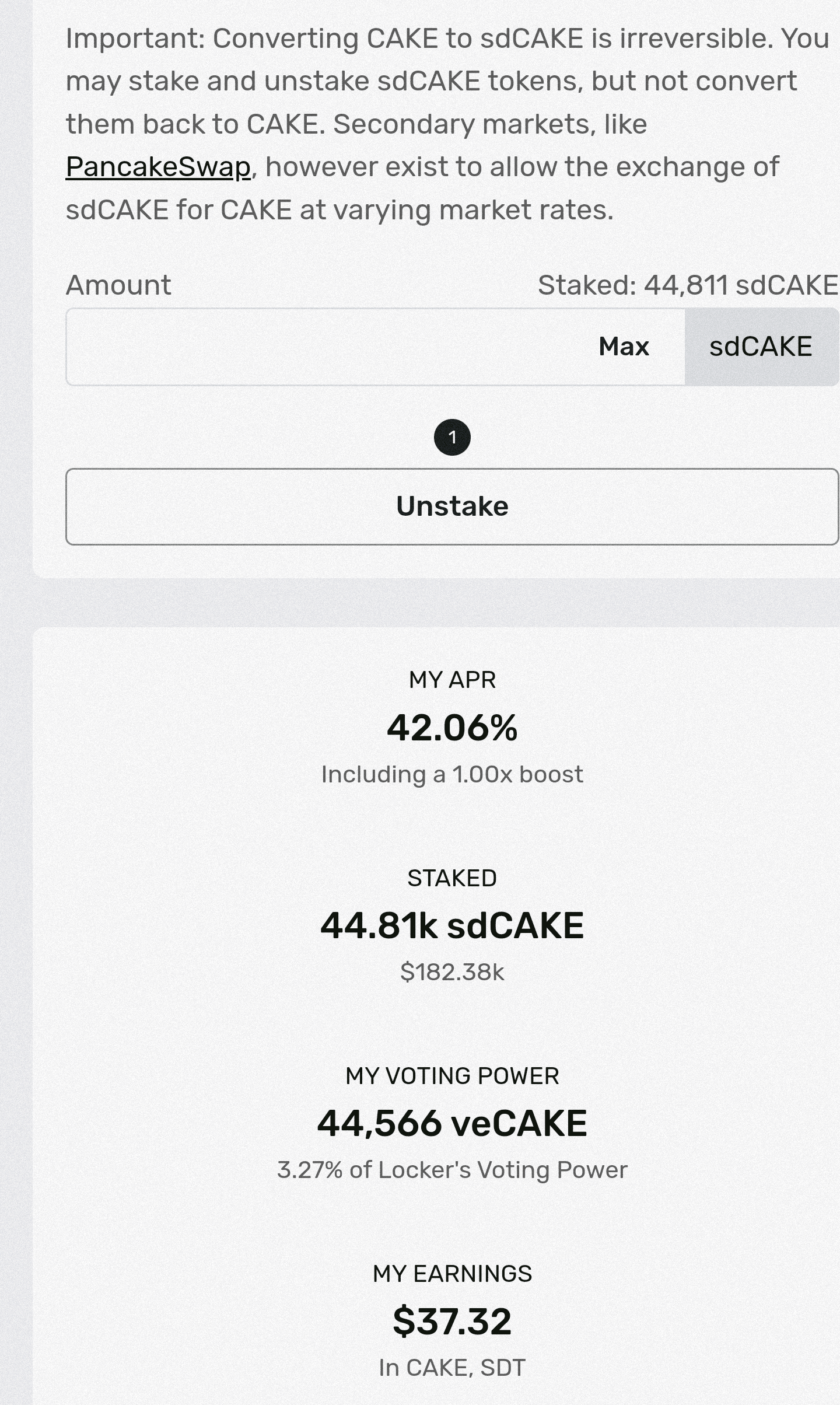The width and height of the screenshot is (840, 1405).
Task: Click the 44,566 veCAKE value
Action: [452, 1123]
